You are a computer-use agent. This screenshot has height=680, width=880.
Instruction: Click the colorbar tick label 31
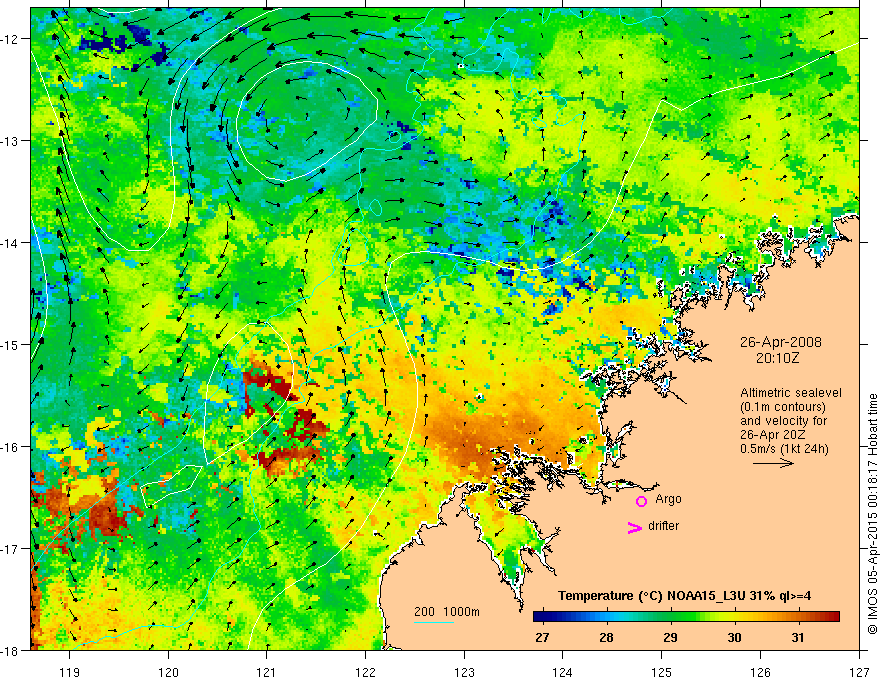pyautogui.click(x=798, y=637)
